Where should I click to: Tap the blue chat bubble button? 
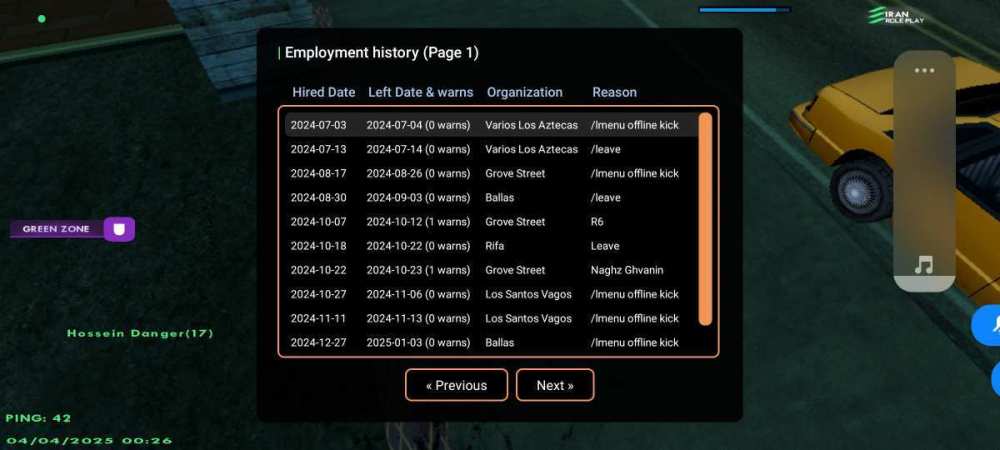[987, 326]
